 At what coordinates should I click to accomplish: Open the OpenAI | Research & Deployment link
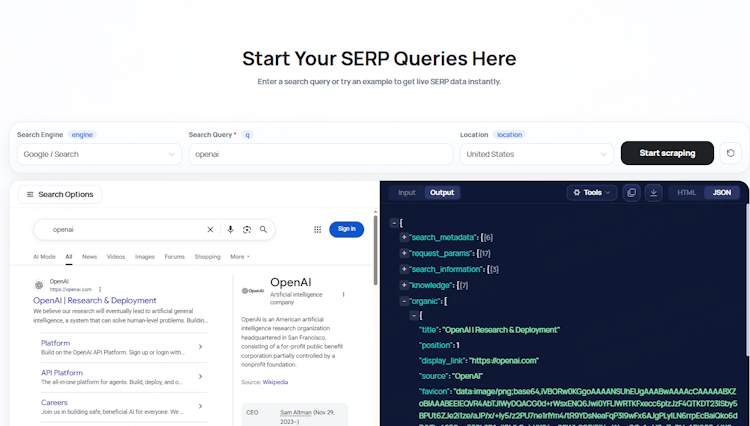coord(95,300)
